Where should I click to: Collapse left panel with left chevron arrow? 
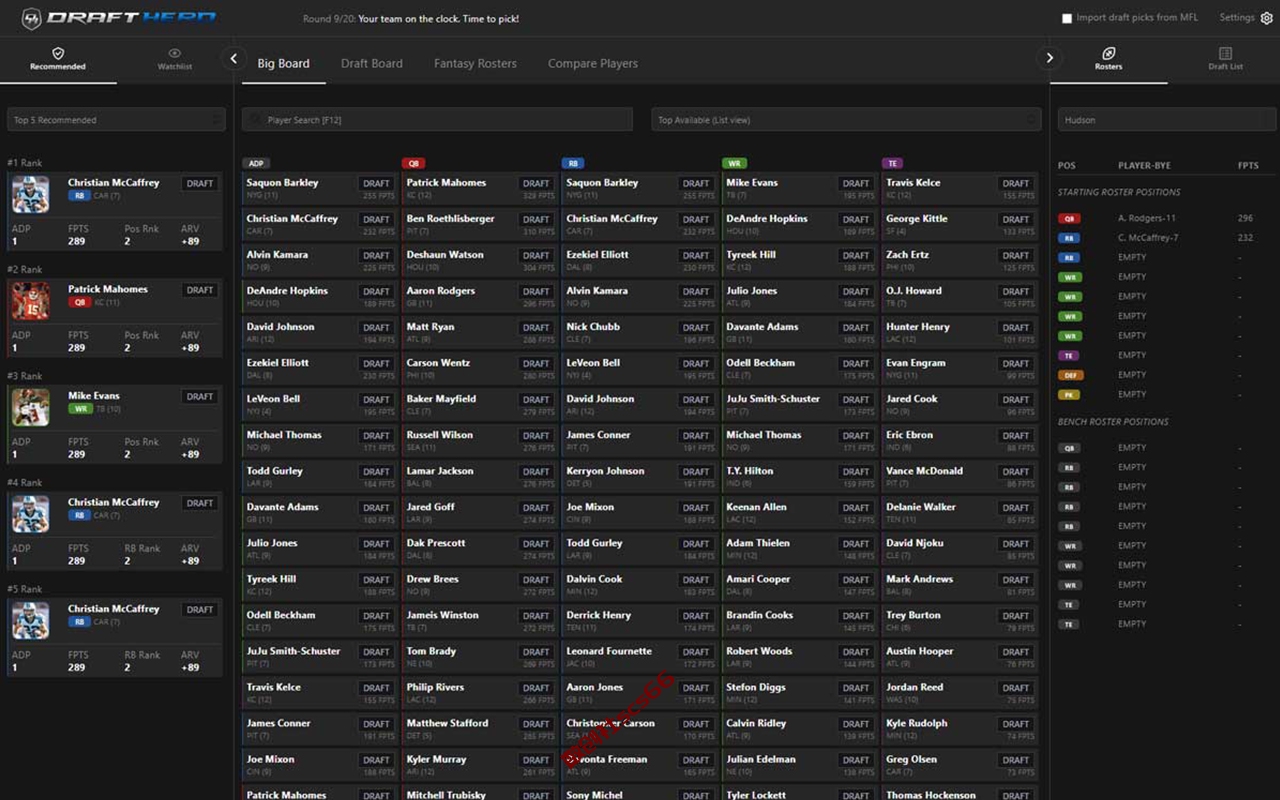coord(233,59)
